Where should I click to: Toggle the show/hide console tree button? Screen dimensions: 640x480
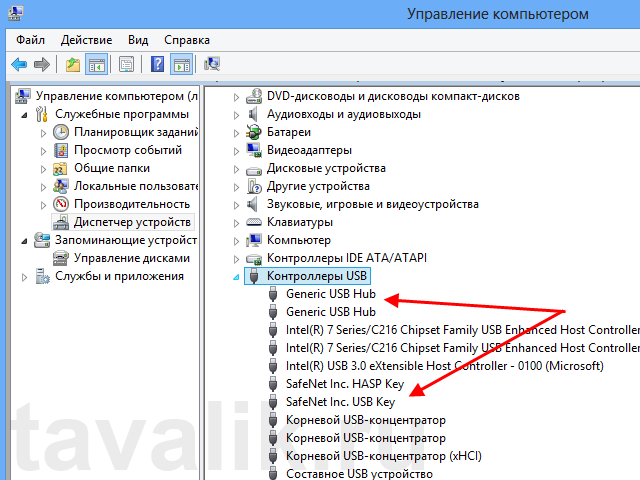point(96,64)
